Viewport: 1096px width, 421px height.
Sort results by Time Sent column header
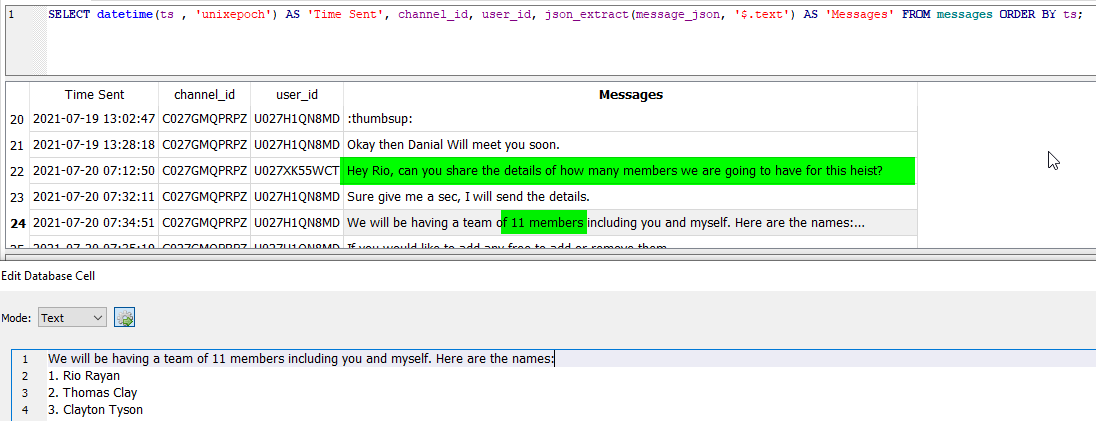(x=94, y=95)
